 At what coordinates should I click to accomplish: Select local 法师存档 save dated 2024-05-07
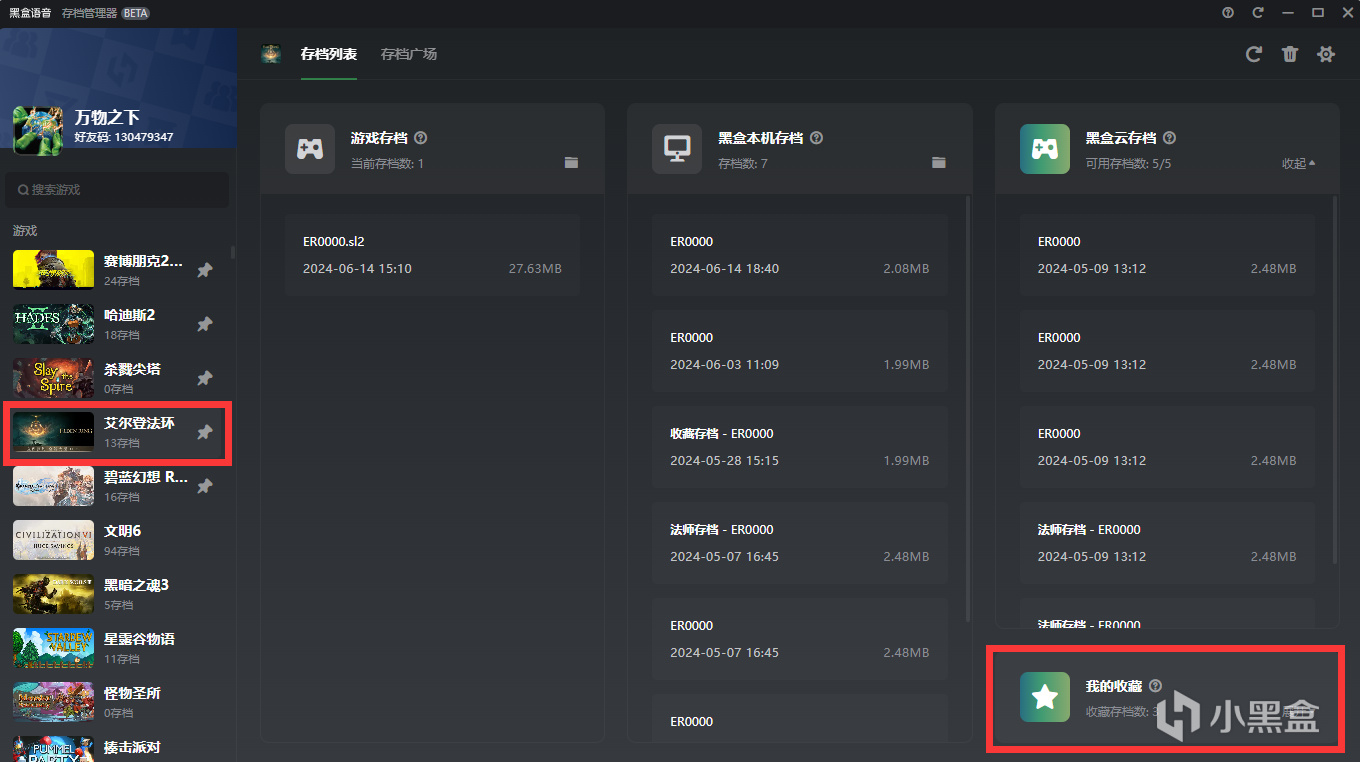(799, 543)
